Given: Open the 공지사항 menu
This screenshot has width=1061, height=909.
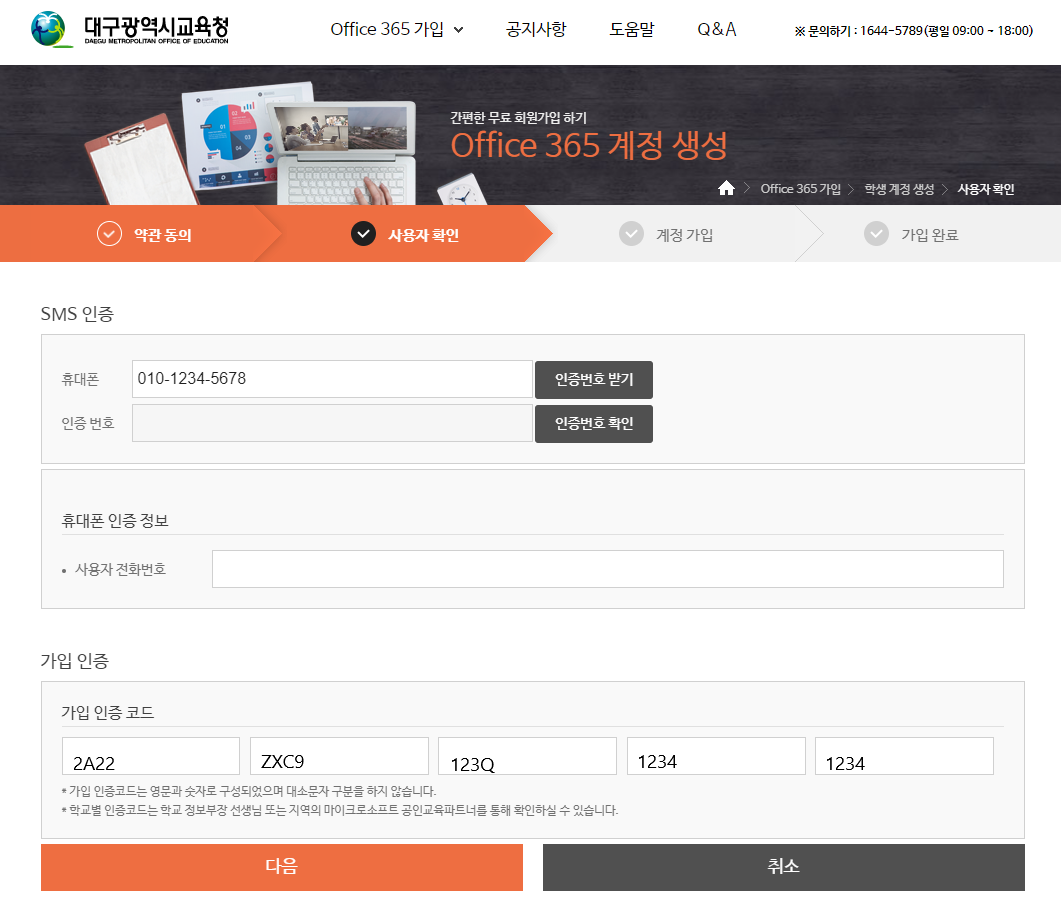Looking at the screenshot, I should 536,29.
